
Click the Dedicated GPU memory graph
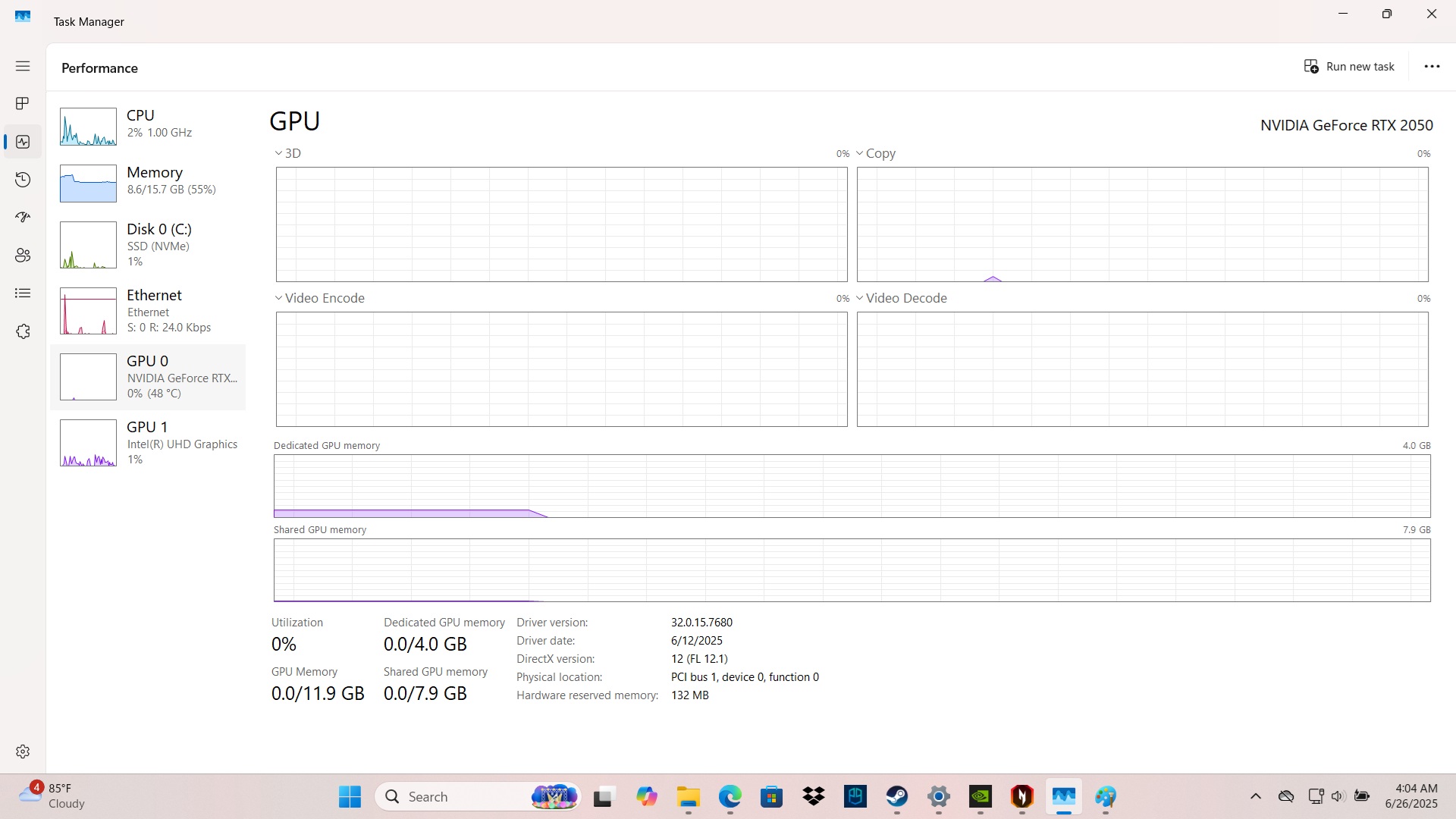click(x=852, y=486)
